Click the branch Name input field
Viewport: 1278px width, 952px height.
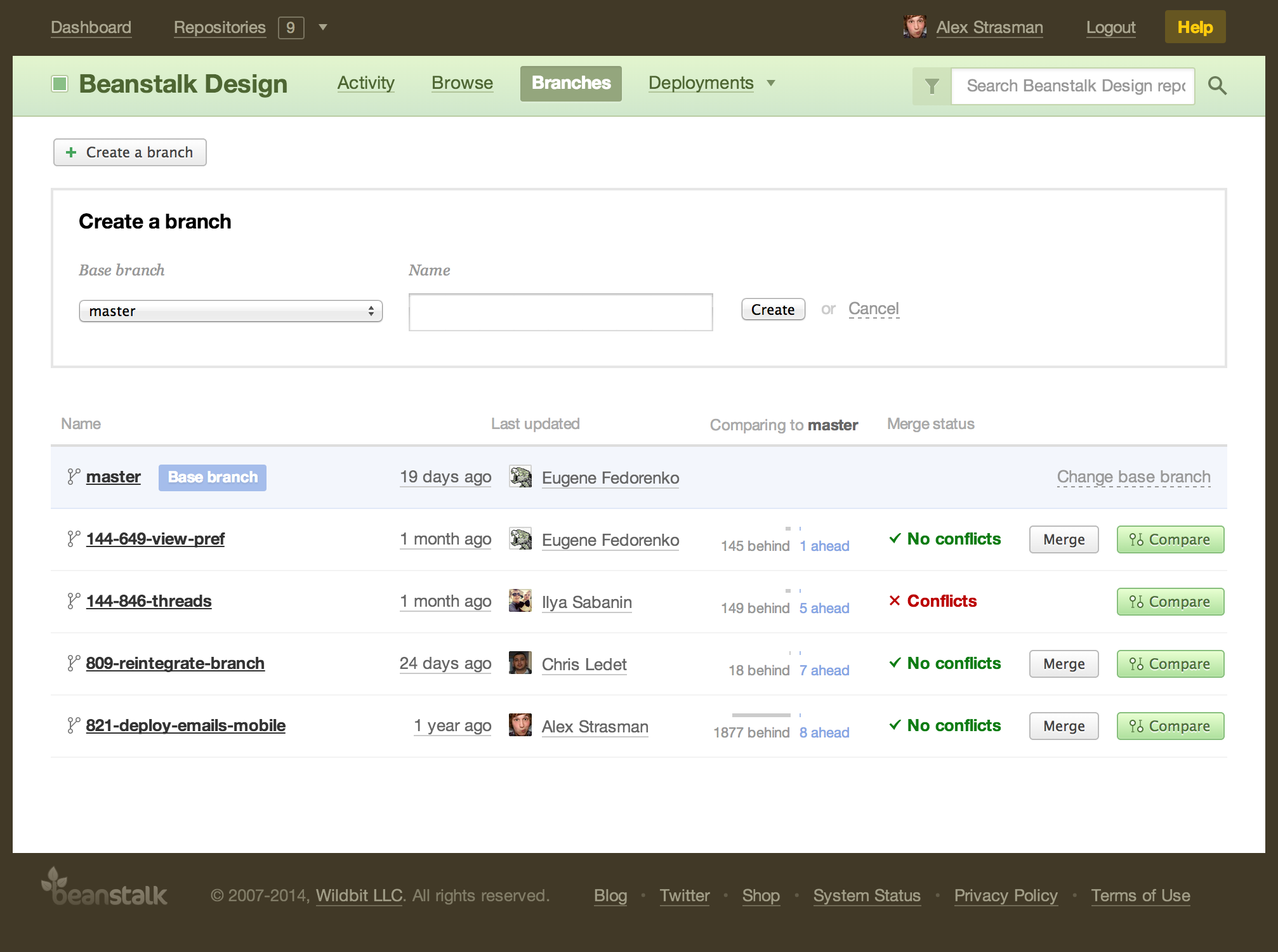click(x=560, y=312)
